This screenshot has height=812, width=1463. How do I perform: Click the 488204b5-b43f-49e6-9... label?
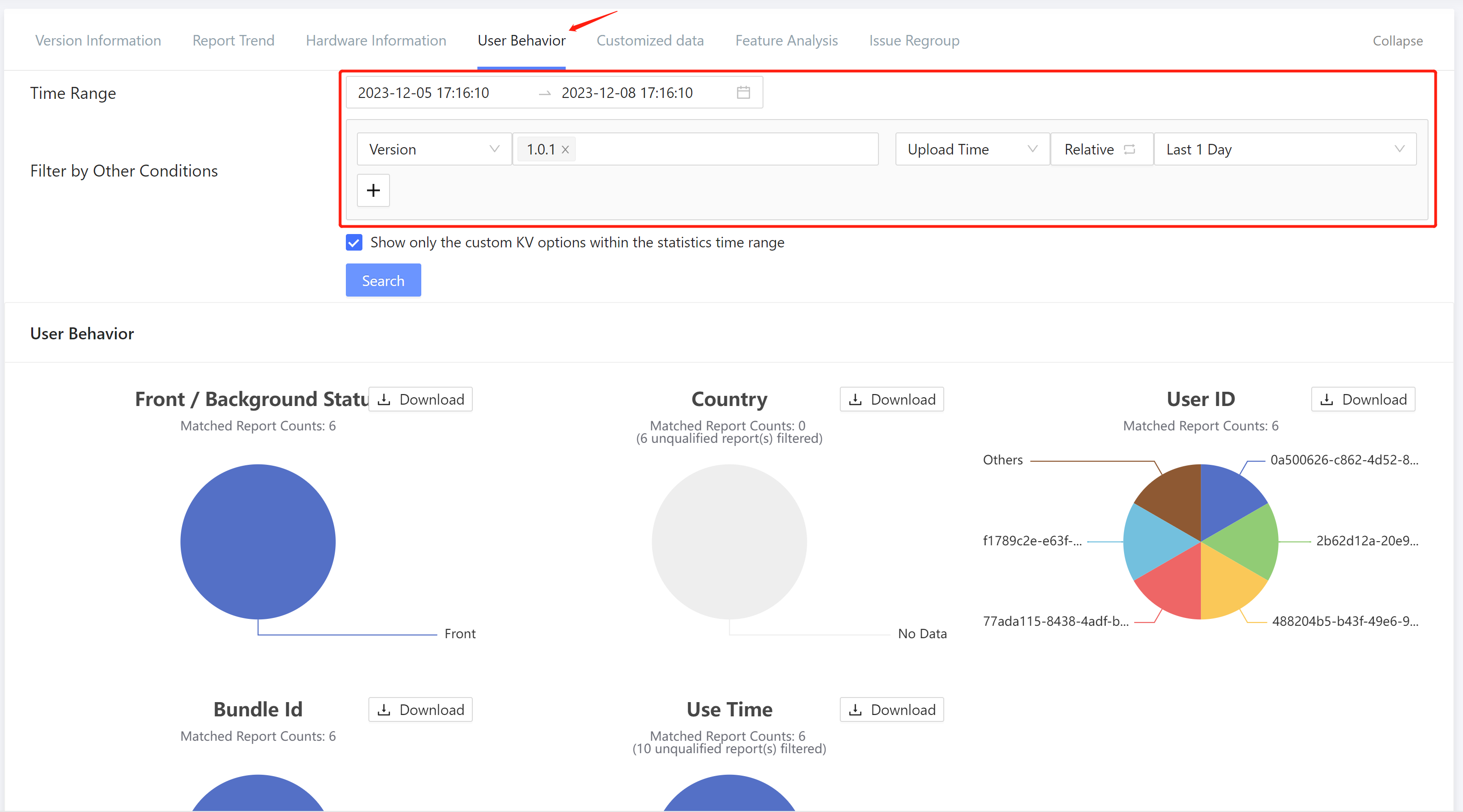coord(1345,621)
